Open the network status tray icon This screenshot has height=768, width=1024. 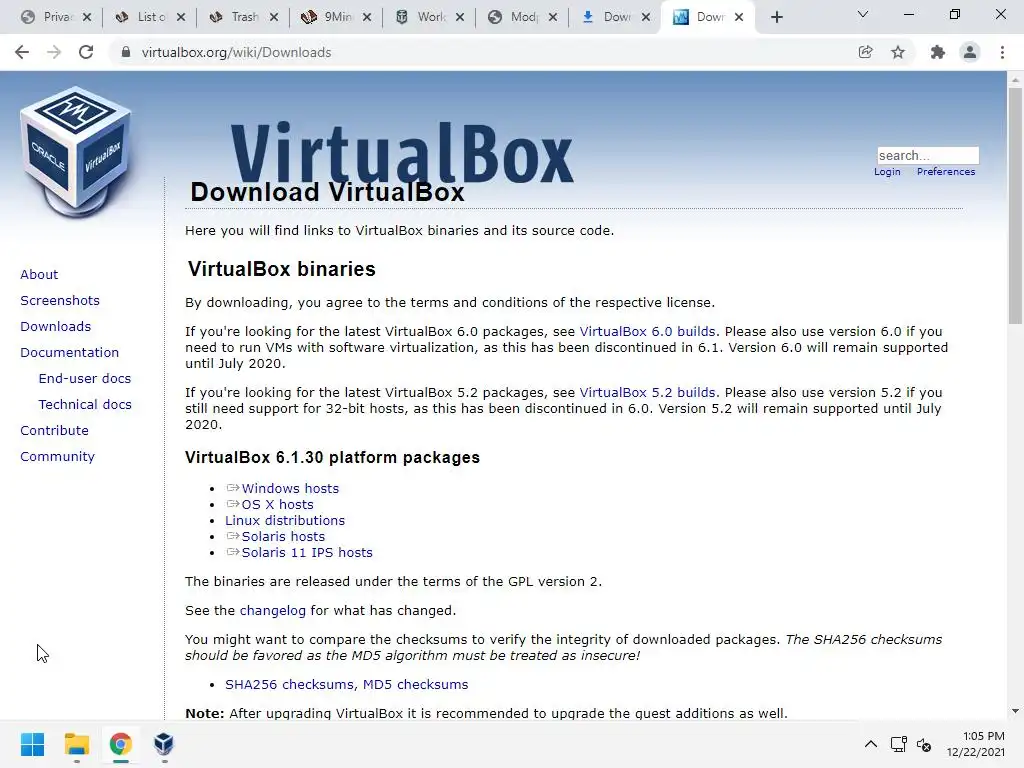coord(899,744)
